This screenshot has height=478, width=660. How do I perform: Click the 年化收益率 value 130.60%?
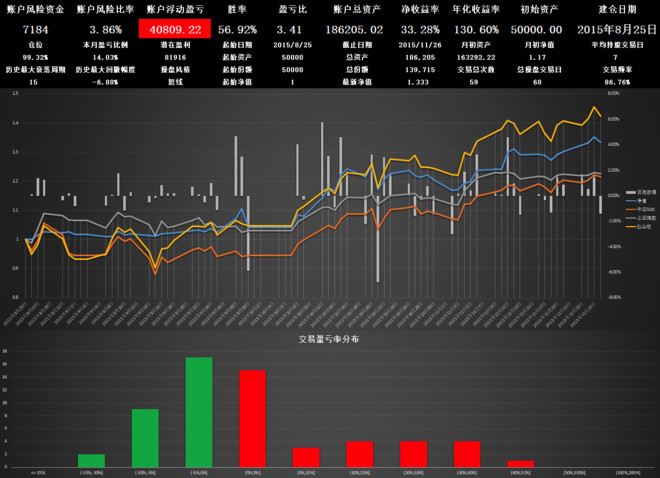coord(476,30)
